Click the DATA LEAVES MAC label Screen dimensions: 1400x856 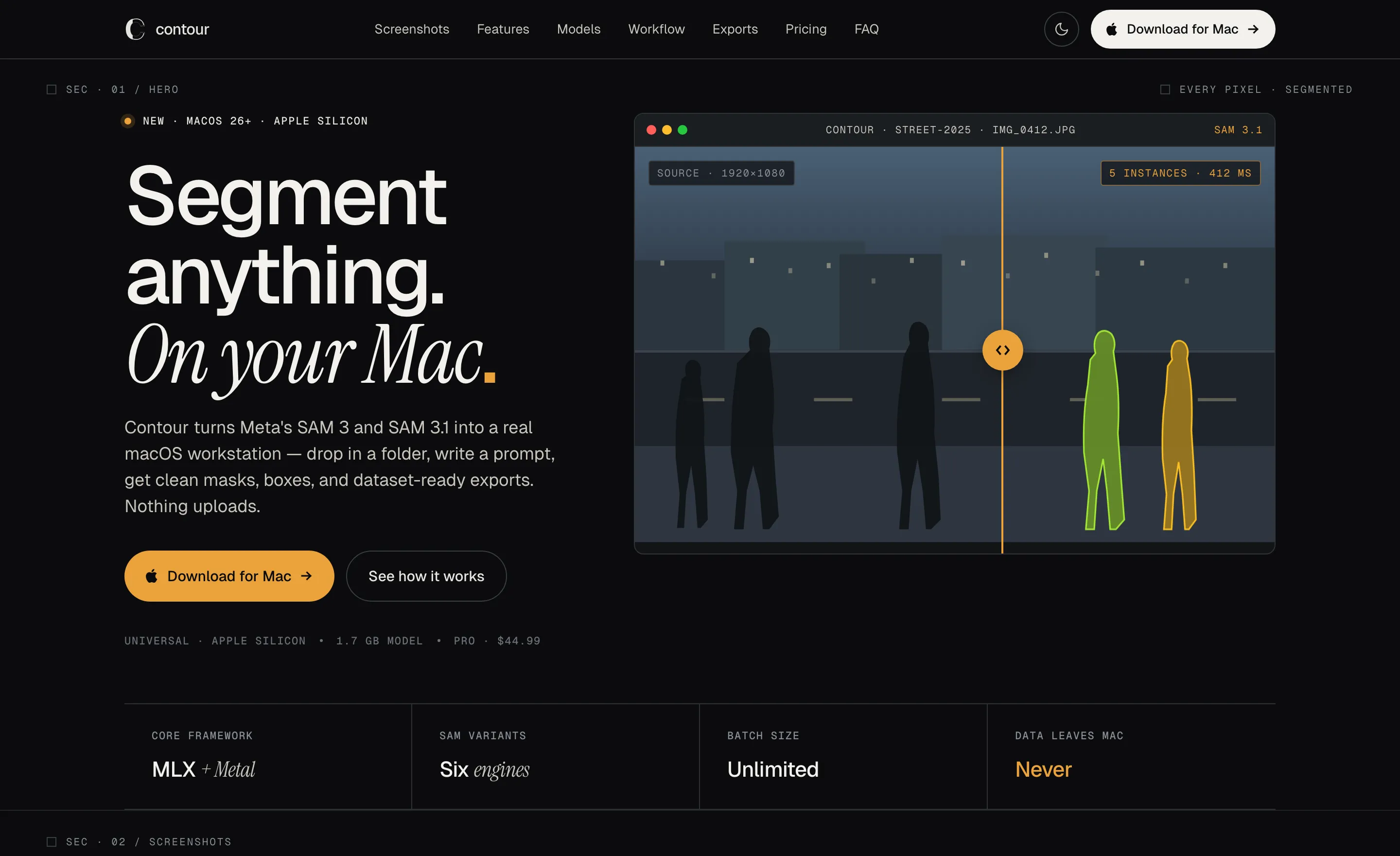pos(1069,735)
